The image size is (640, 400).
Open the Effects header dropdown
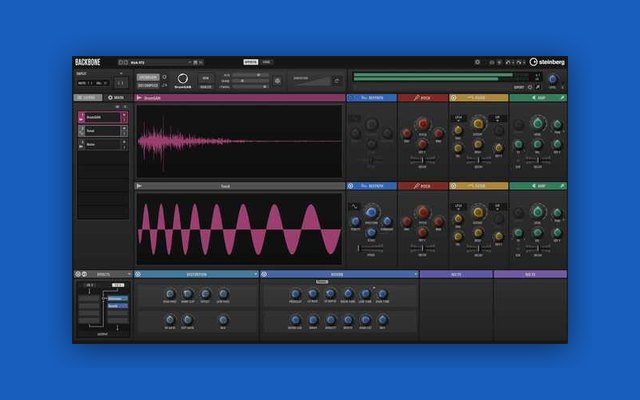coord(129,274)
